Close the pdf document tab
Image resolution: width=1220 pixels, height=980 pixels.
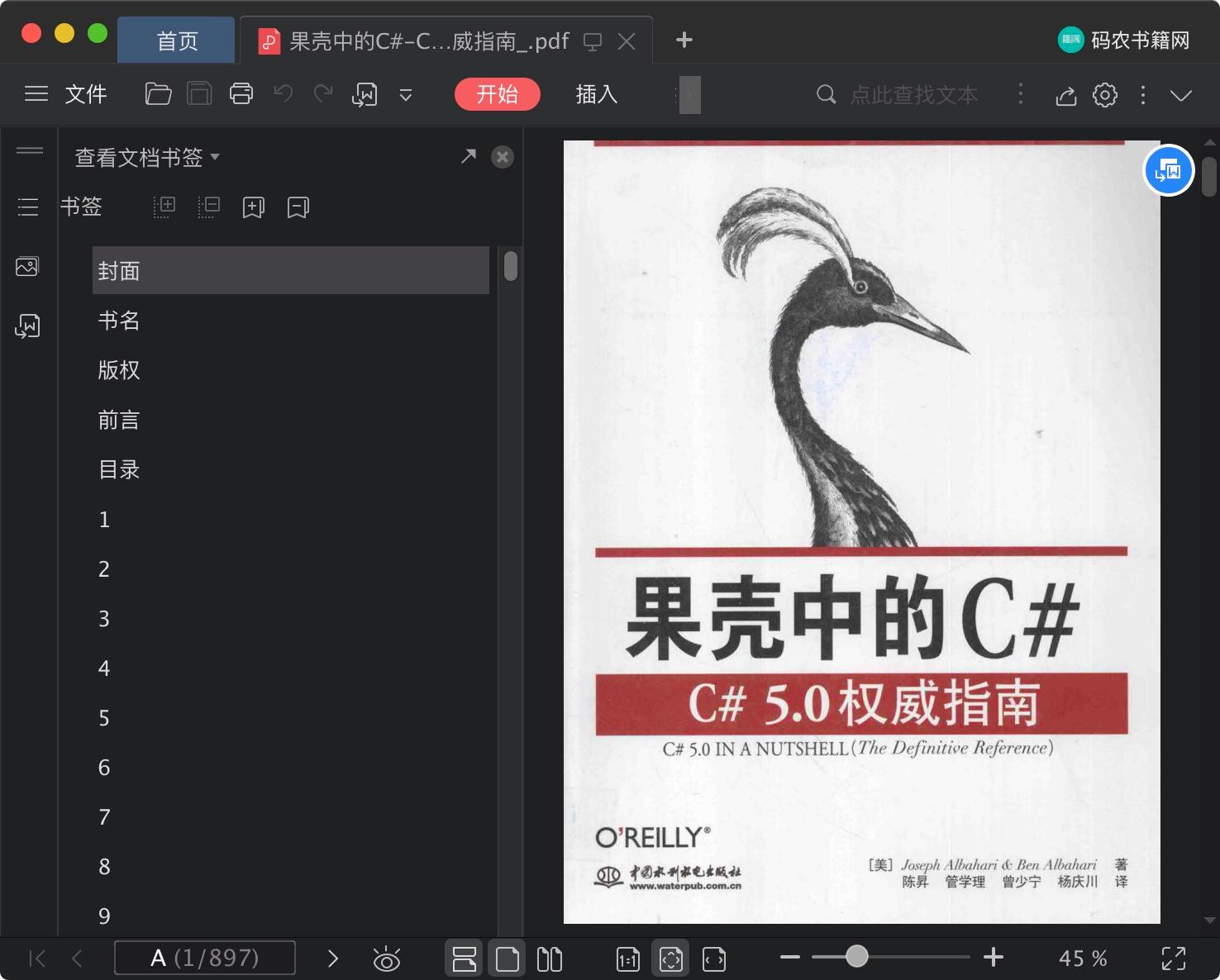point(627,41)
